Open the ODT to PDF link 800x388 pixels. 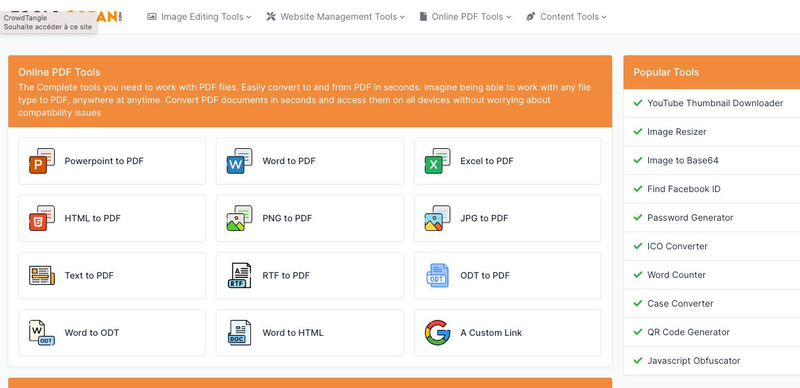[485, 275]
